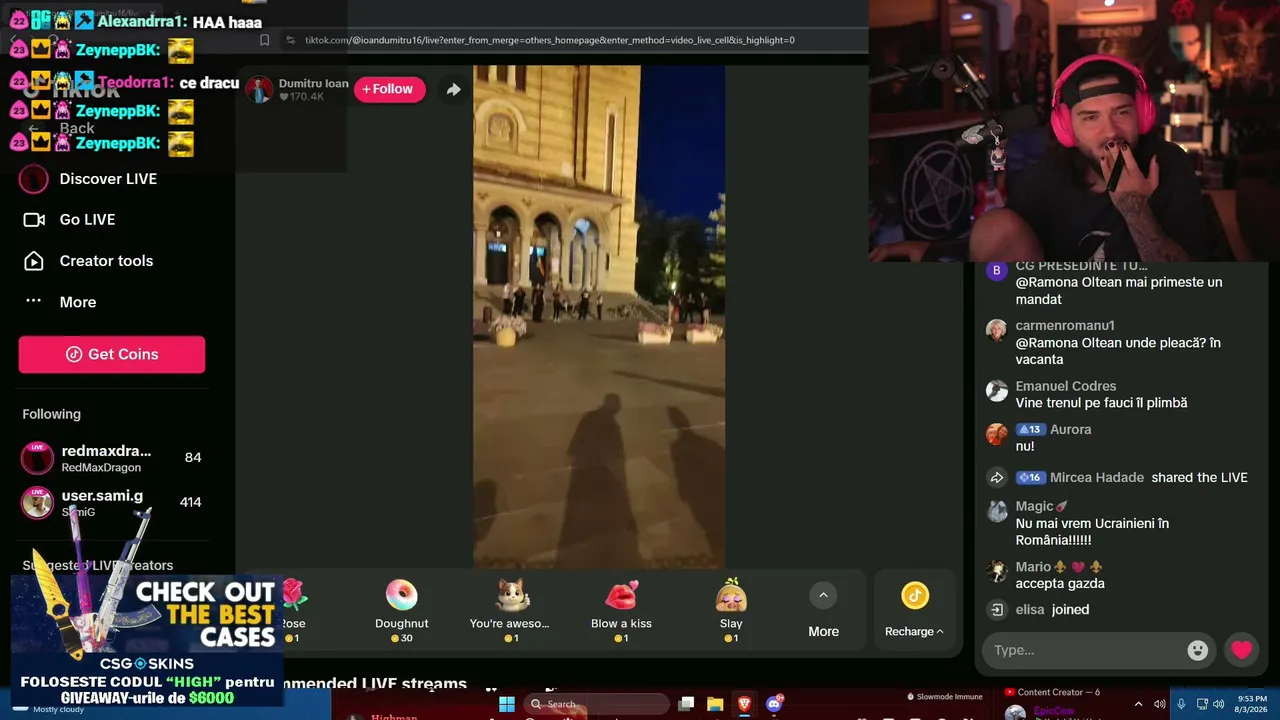The height and width of the screenshot is (720, 1280).
Task: Send the Blow a kiss gift
Action: pyautogui.click(x=621, y=610)
